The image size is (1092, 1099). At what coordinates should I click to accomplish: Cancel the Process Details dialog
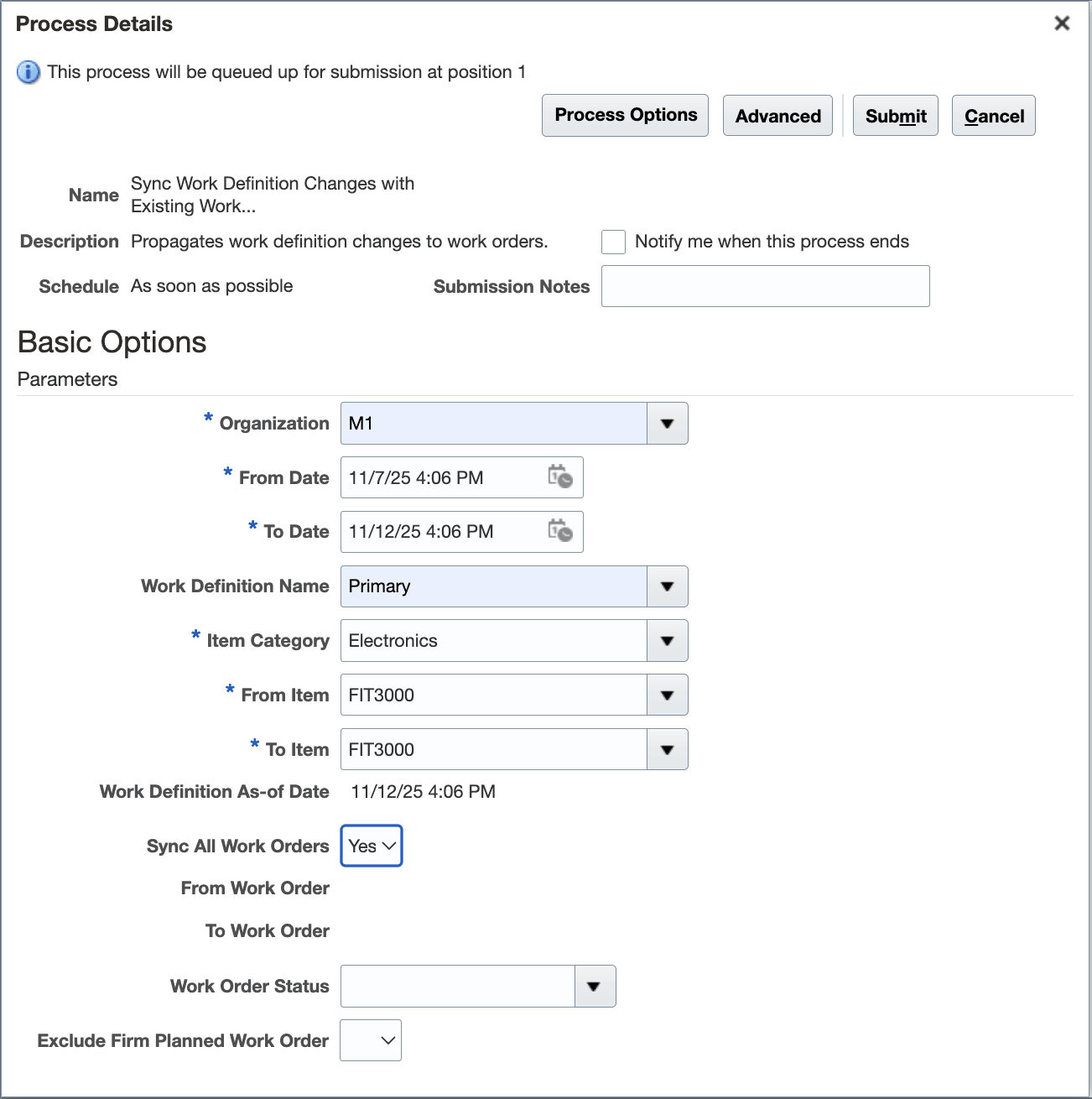point(993,115)
